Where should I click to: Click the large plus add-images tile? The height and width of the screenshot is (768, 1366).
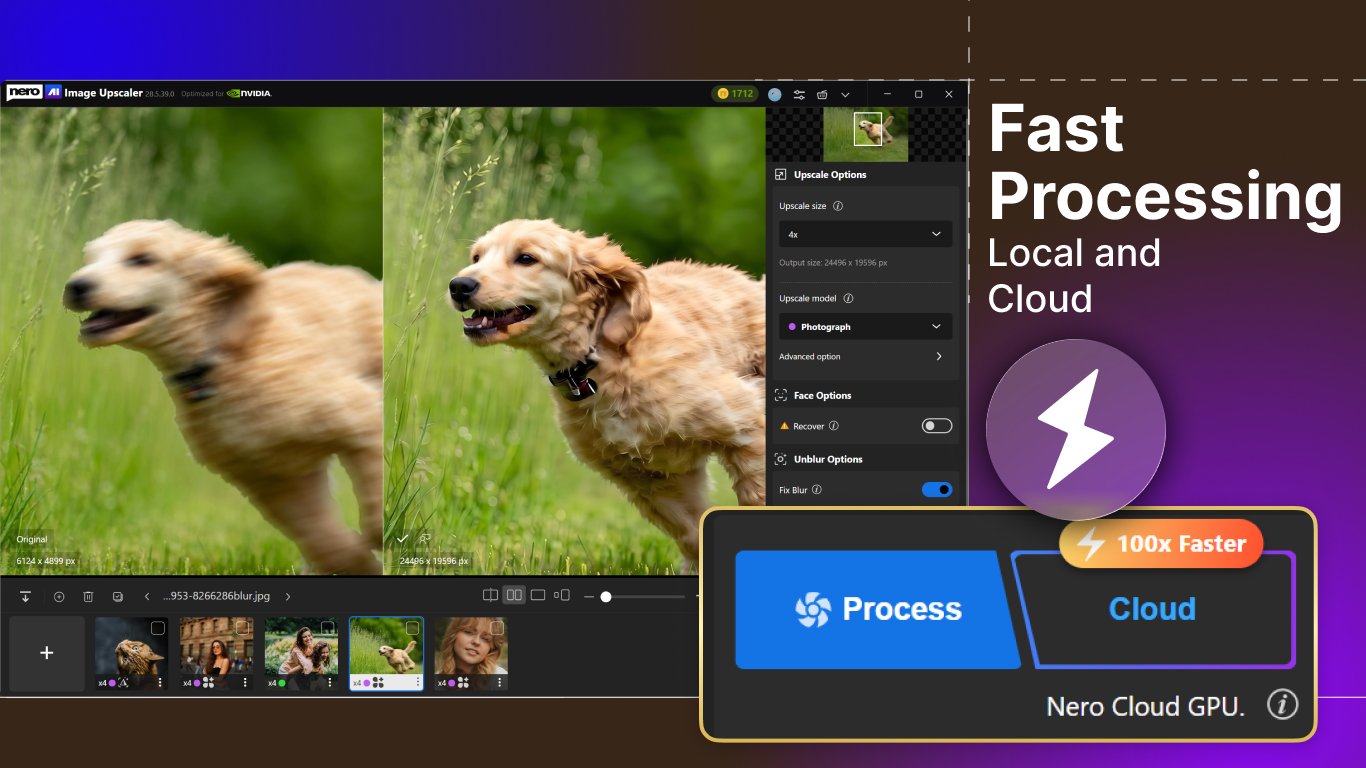click(x=47, y=653)
